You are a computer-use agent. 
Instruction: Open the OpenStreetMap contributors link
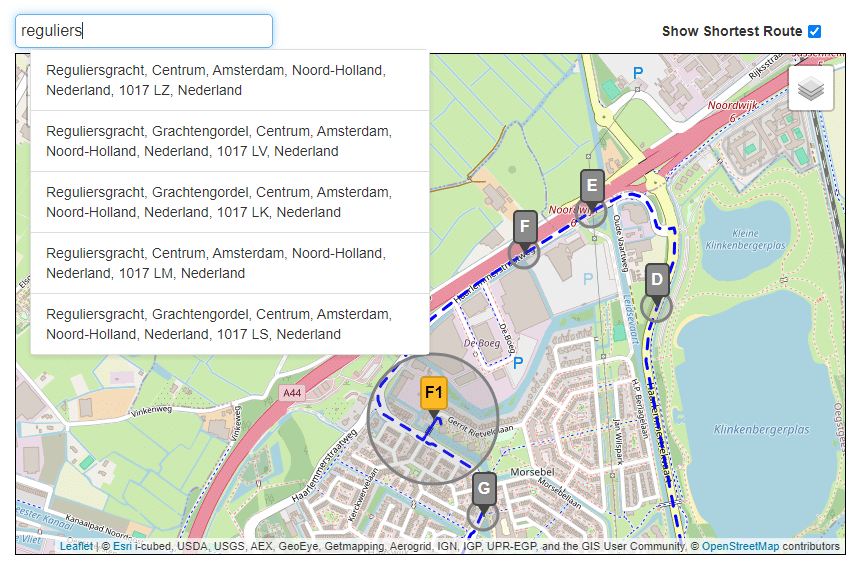tap(739, 547)
